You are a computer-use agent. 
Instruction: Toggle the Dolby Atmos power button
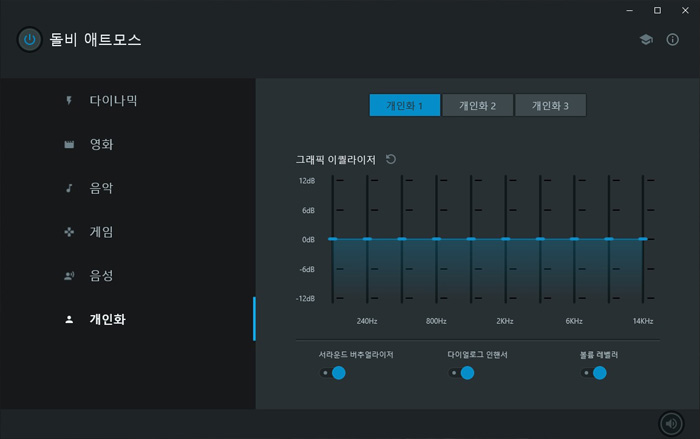click(x=29, y=39)
